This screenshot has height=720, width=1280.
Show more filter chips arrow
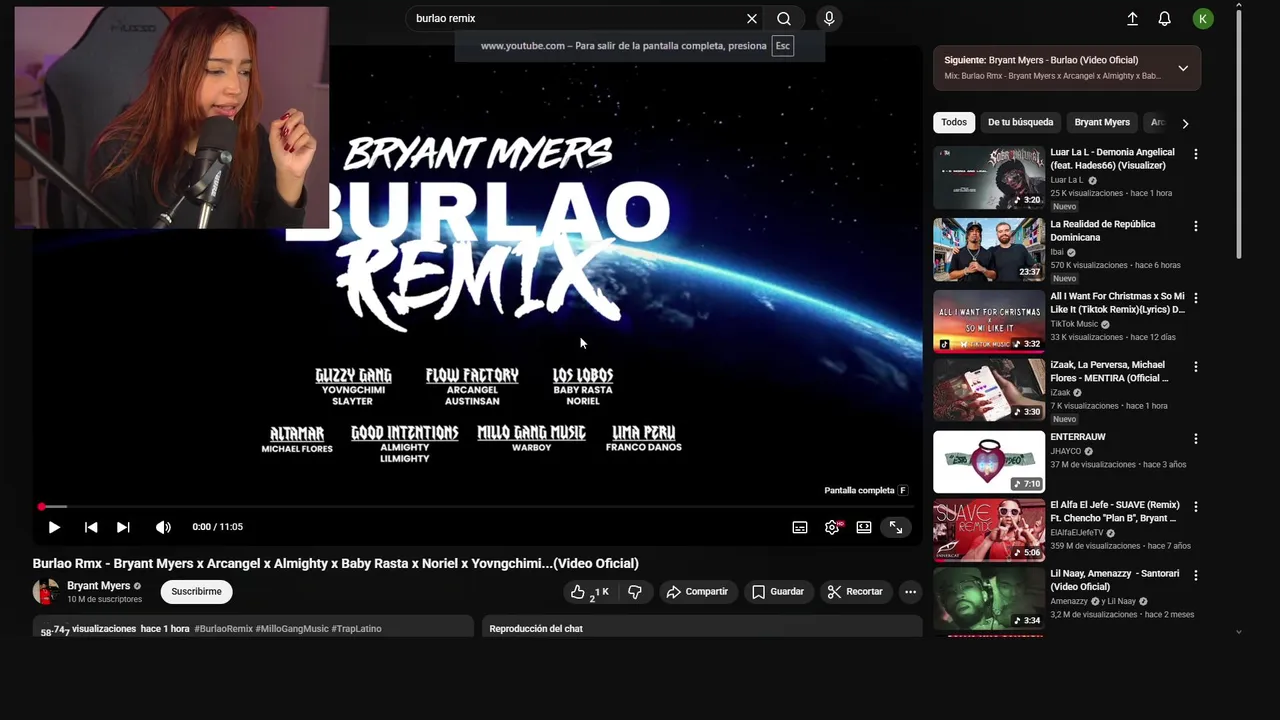pos(1185,123)
